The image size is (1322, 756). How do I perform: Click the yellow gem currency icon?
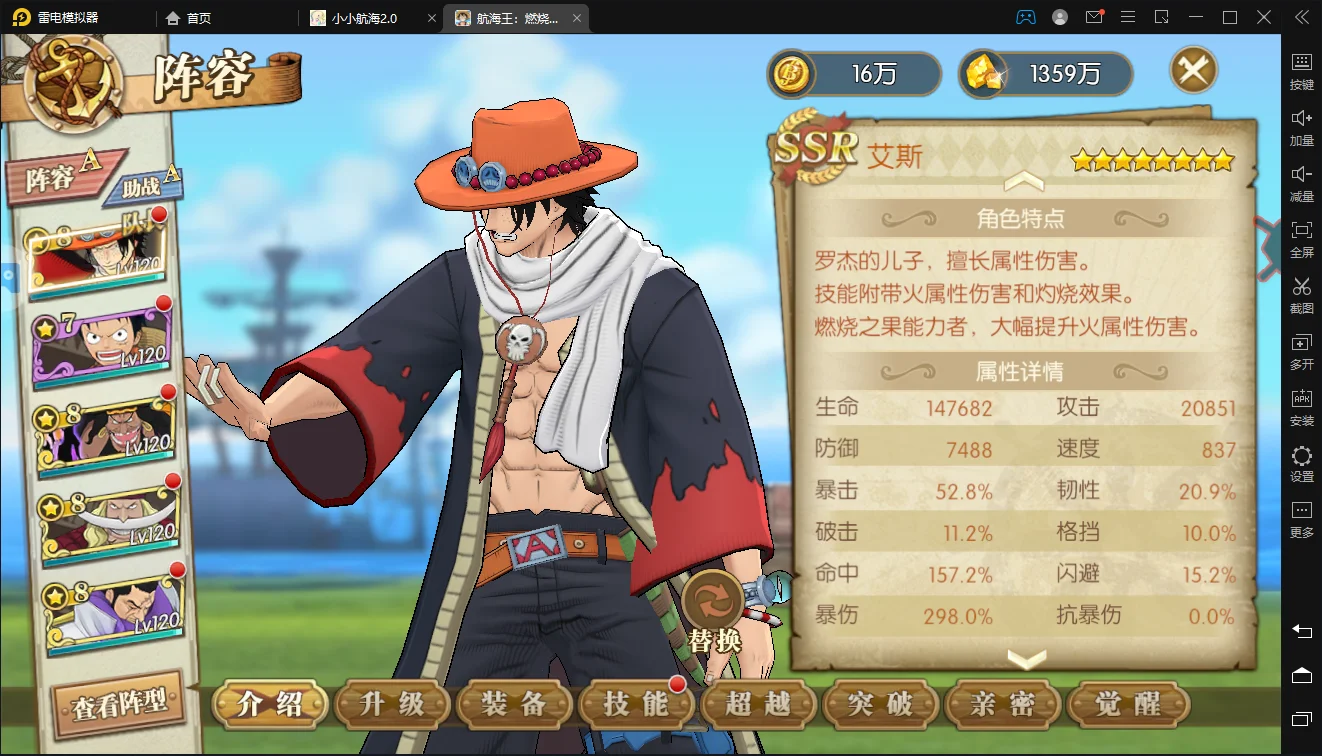point(983,74)
